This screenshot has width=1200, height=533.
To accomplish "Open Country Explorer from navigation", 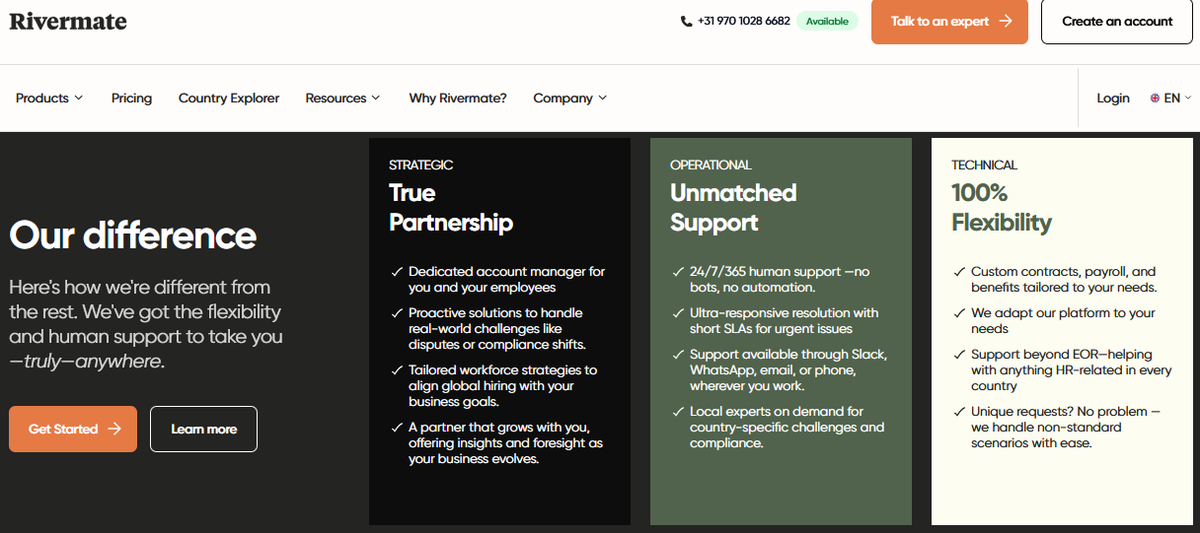I will pyautogui.click(x=229, y=98).
